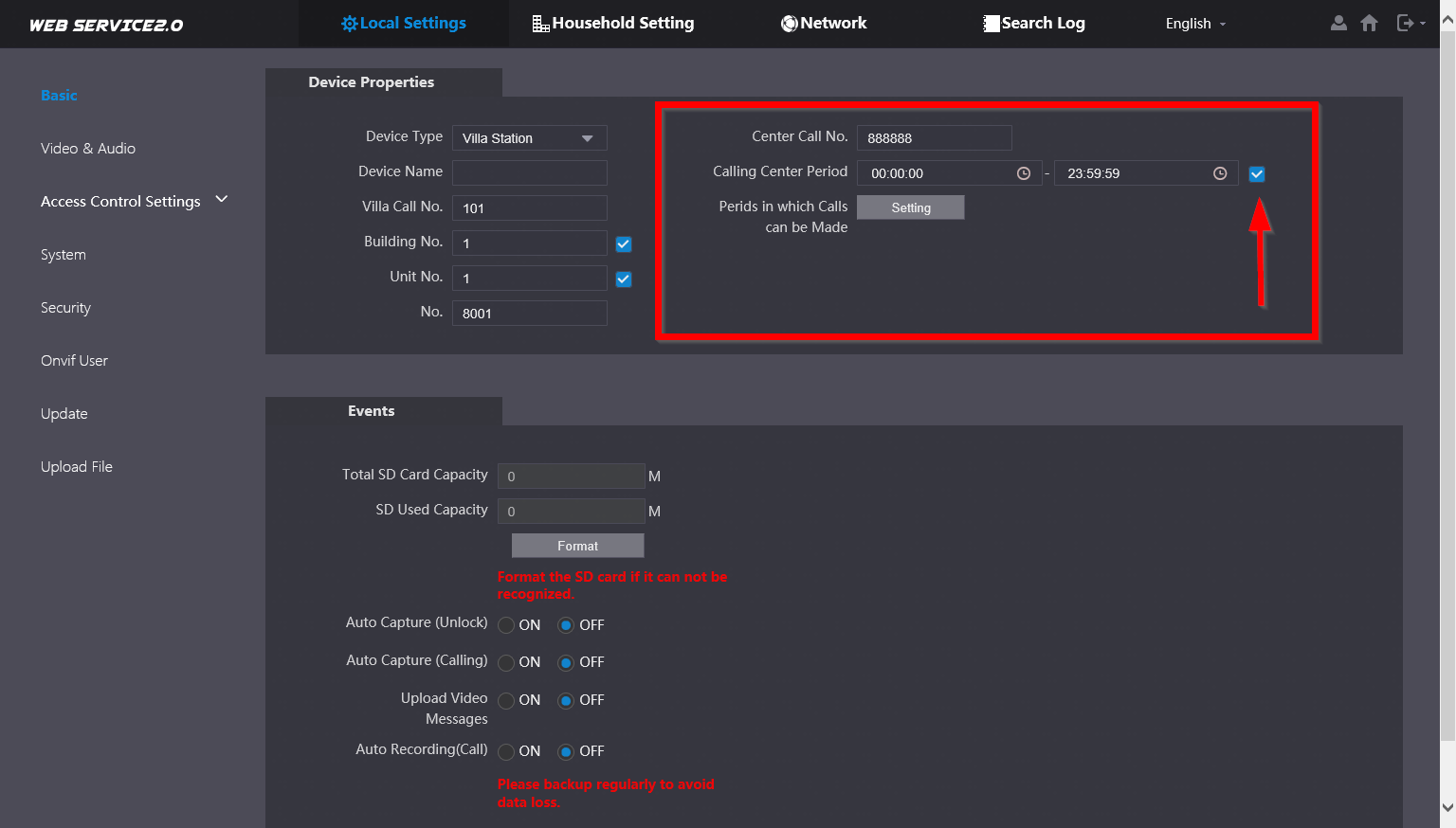
Task: Open end time clock picker icon
Action: [1220, 173]
